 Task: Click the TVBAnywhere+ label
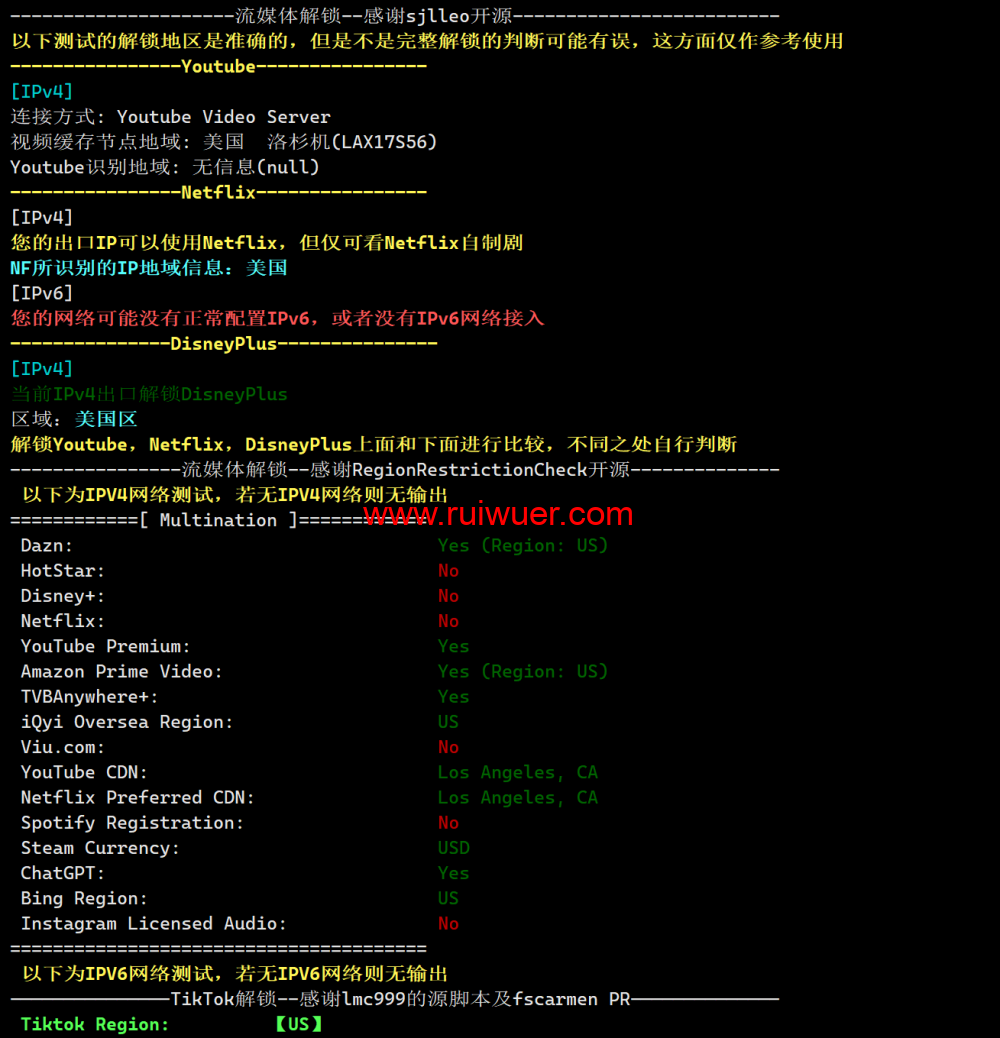click(89, 697)
